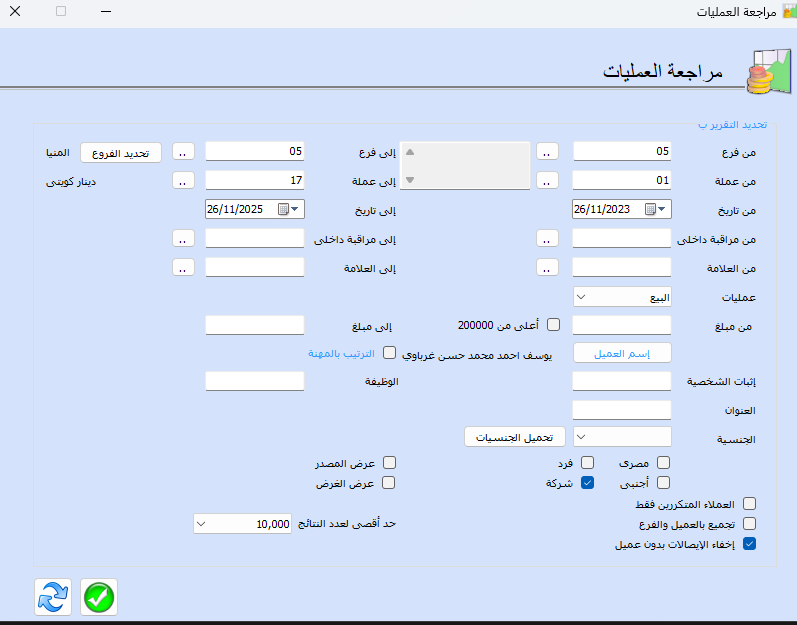Open calendar icon in 'من تاريخ' field

[x=651, y=209]
